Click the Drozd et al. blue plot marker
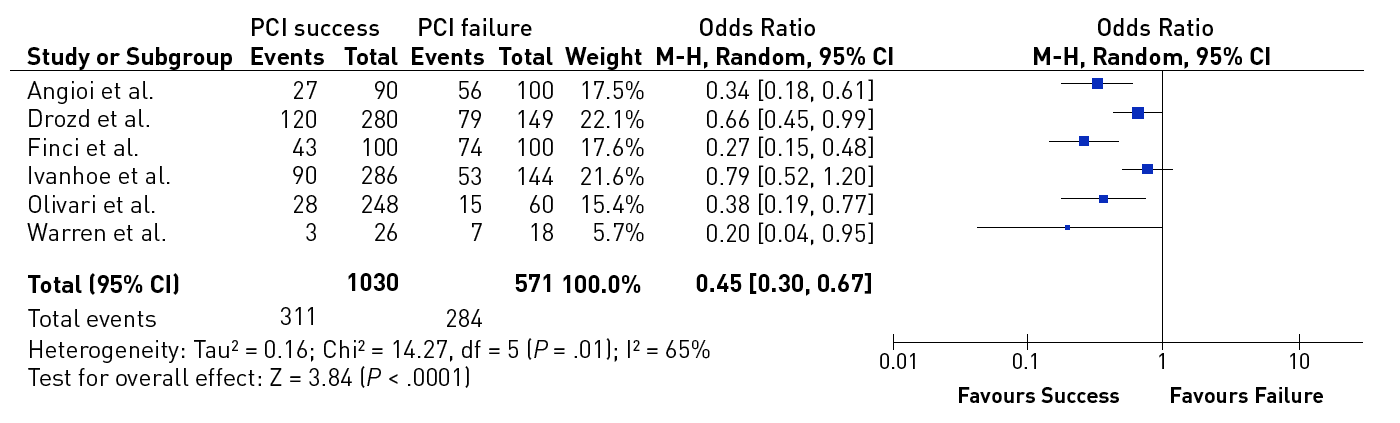 coord(1137,113)
